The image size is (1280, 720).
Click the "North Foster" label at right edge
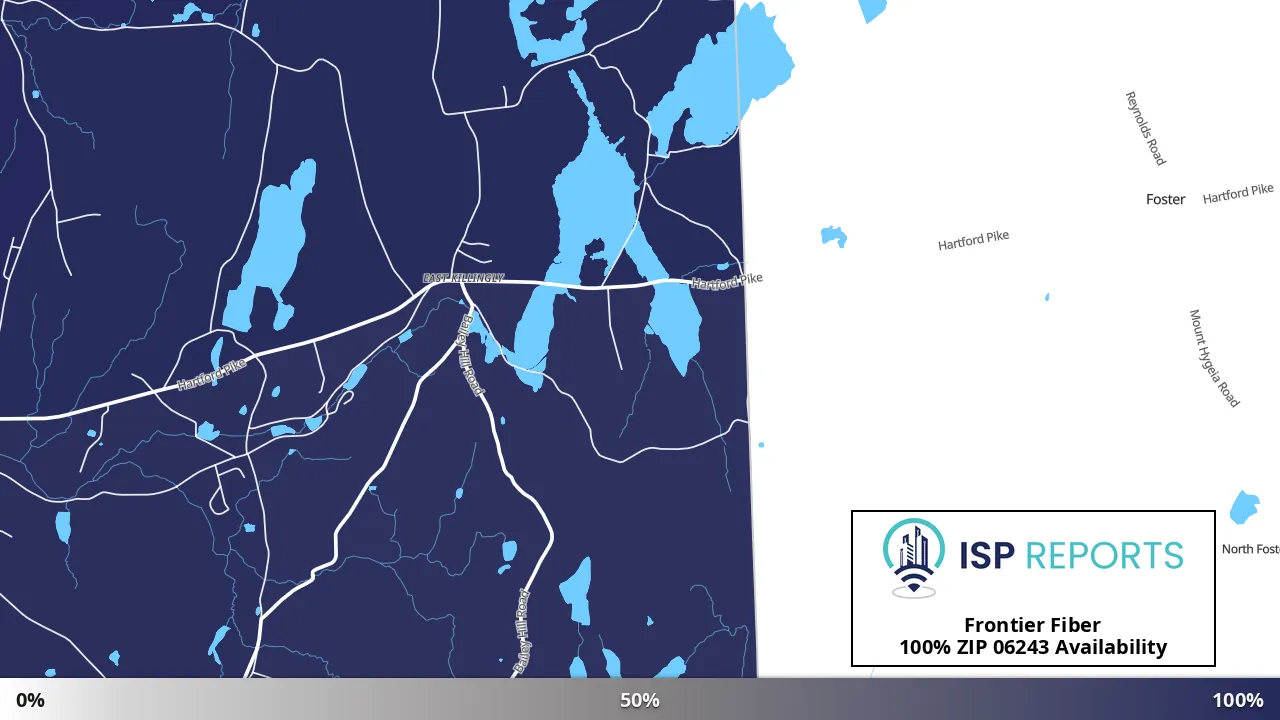[1251, 549]
